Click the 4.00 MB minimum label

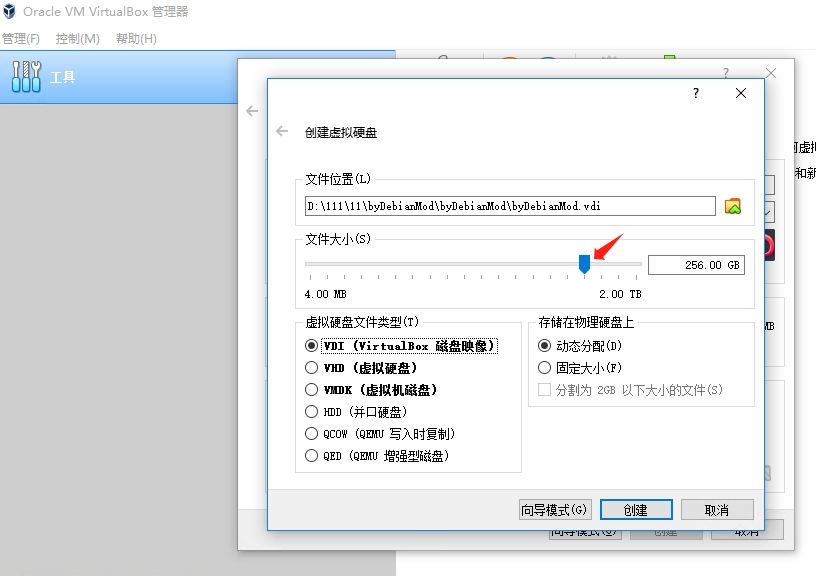(x=326, y=294)
